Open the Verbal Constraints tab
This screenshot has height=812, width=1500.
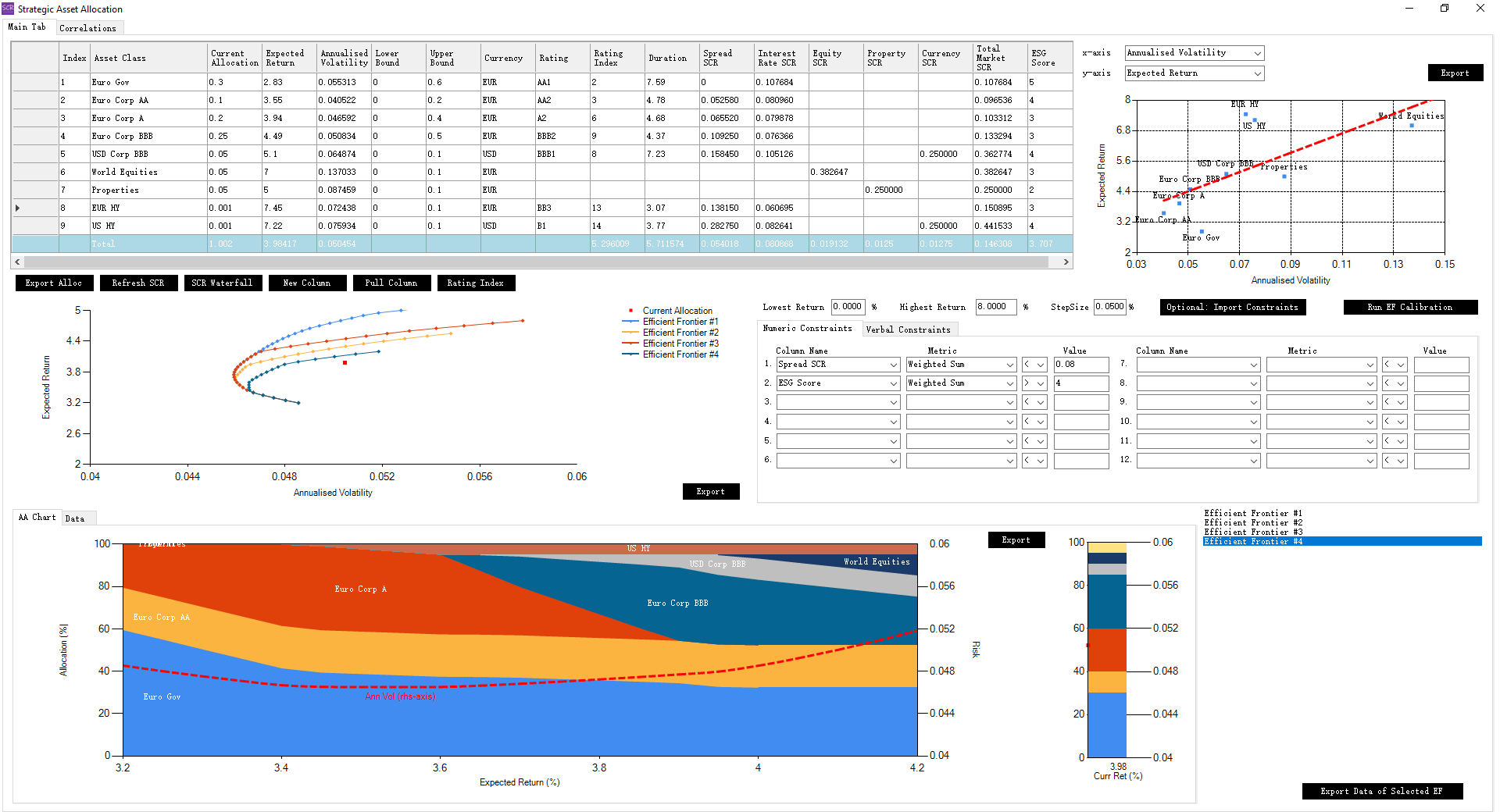click(x=908, y=329)
